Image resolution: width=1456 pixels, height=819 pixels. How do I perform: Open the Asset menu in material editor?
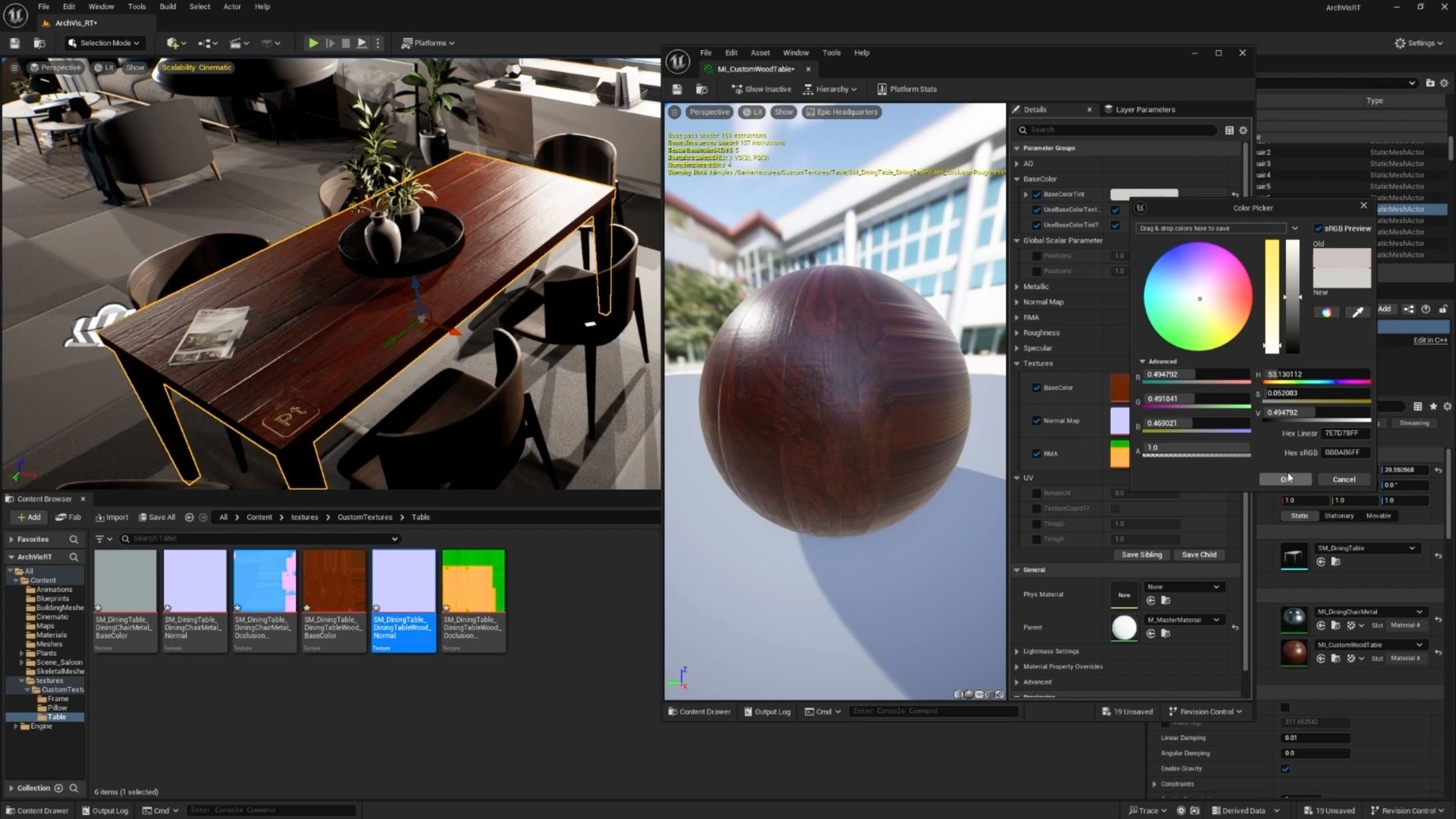tap(760, 53)
